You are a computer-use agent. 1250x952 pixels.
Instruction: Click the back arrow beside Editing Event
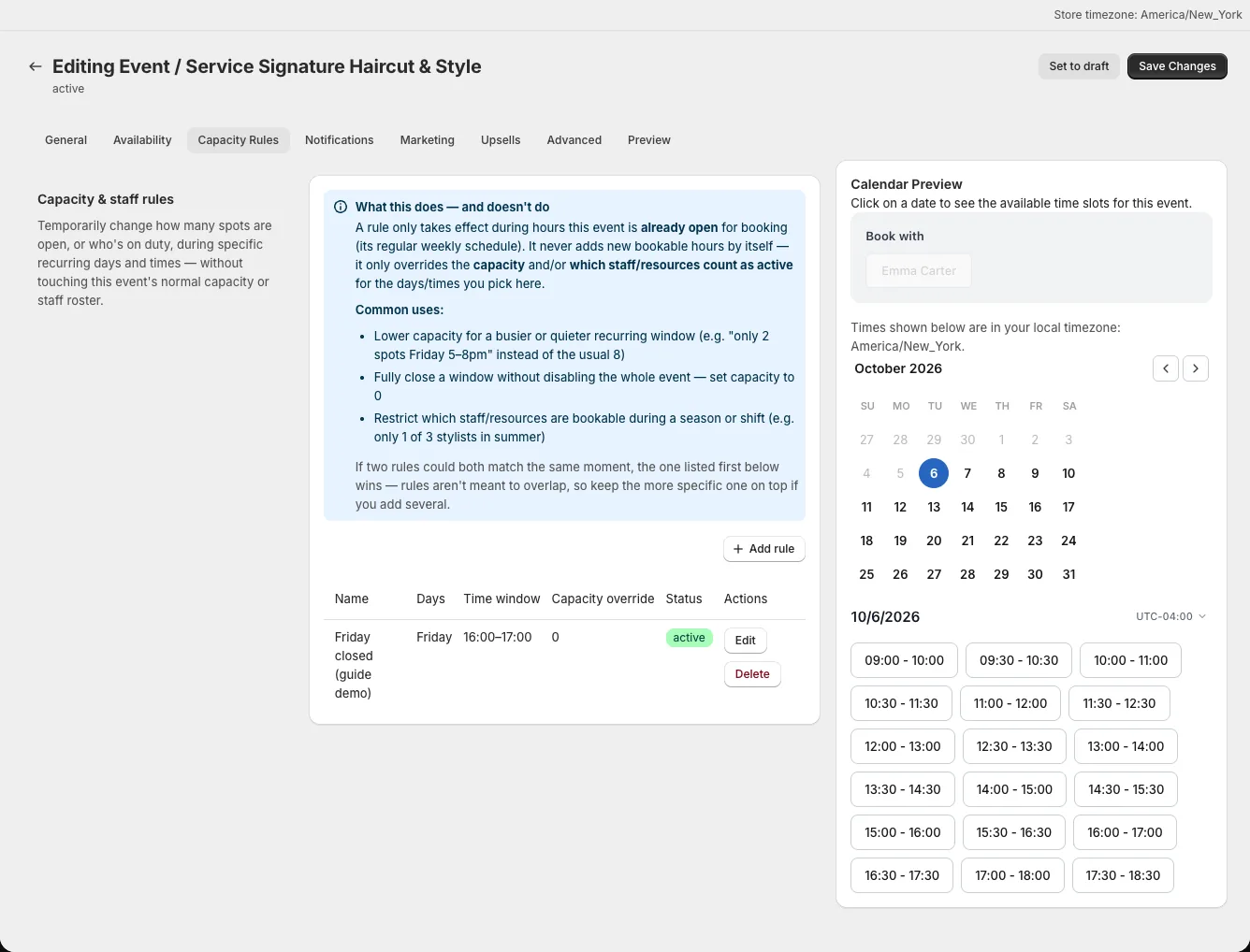click(x=36, y=66)
